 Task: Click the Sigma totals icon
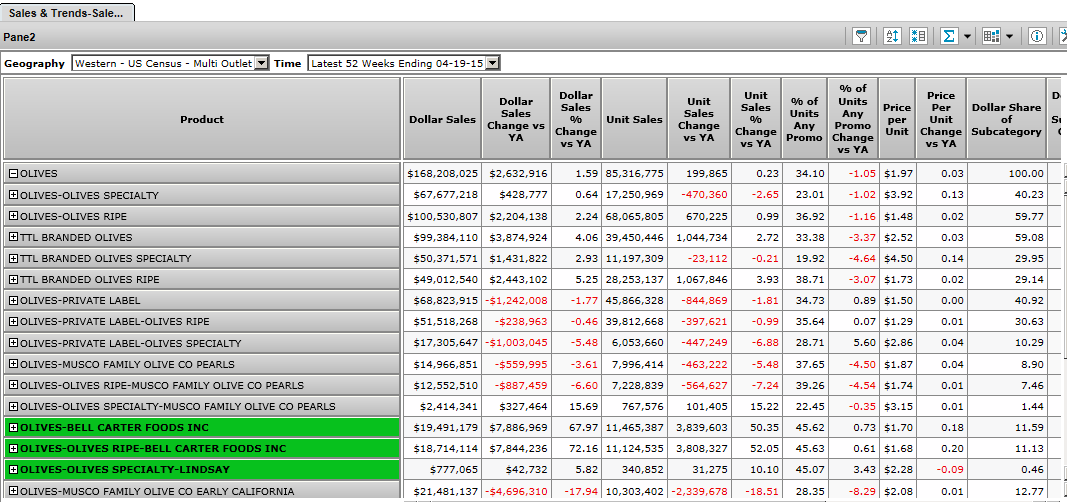(x=948, y=36)
